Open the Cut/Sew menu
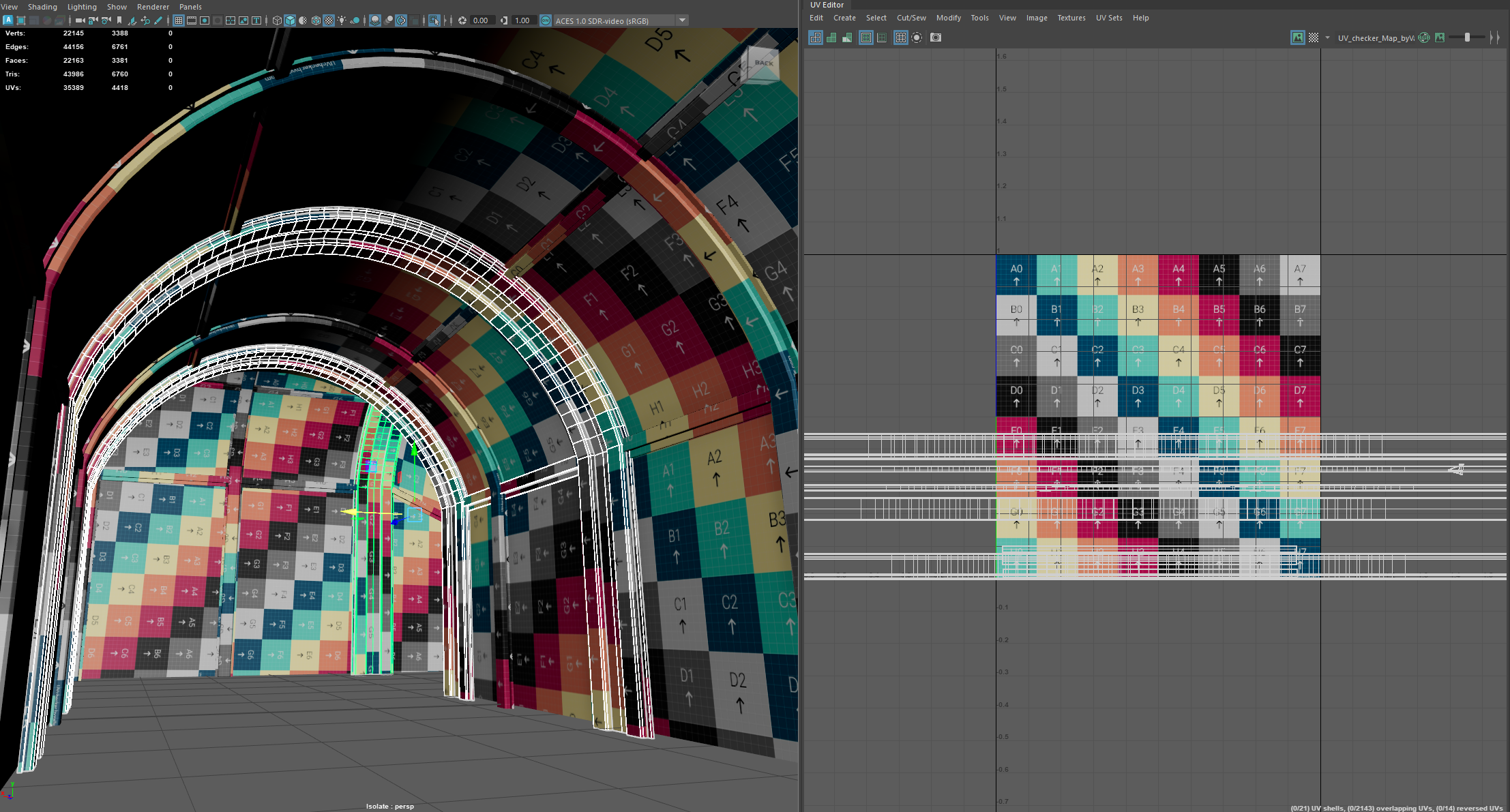The width and height of the screenshot is (1510, 812). tap(911, 18)
